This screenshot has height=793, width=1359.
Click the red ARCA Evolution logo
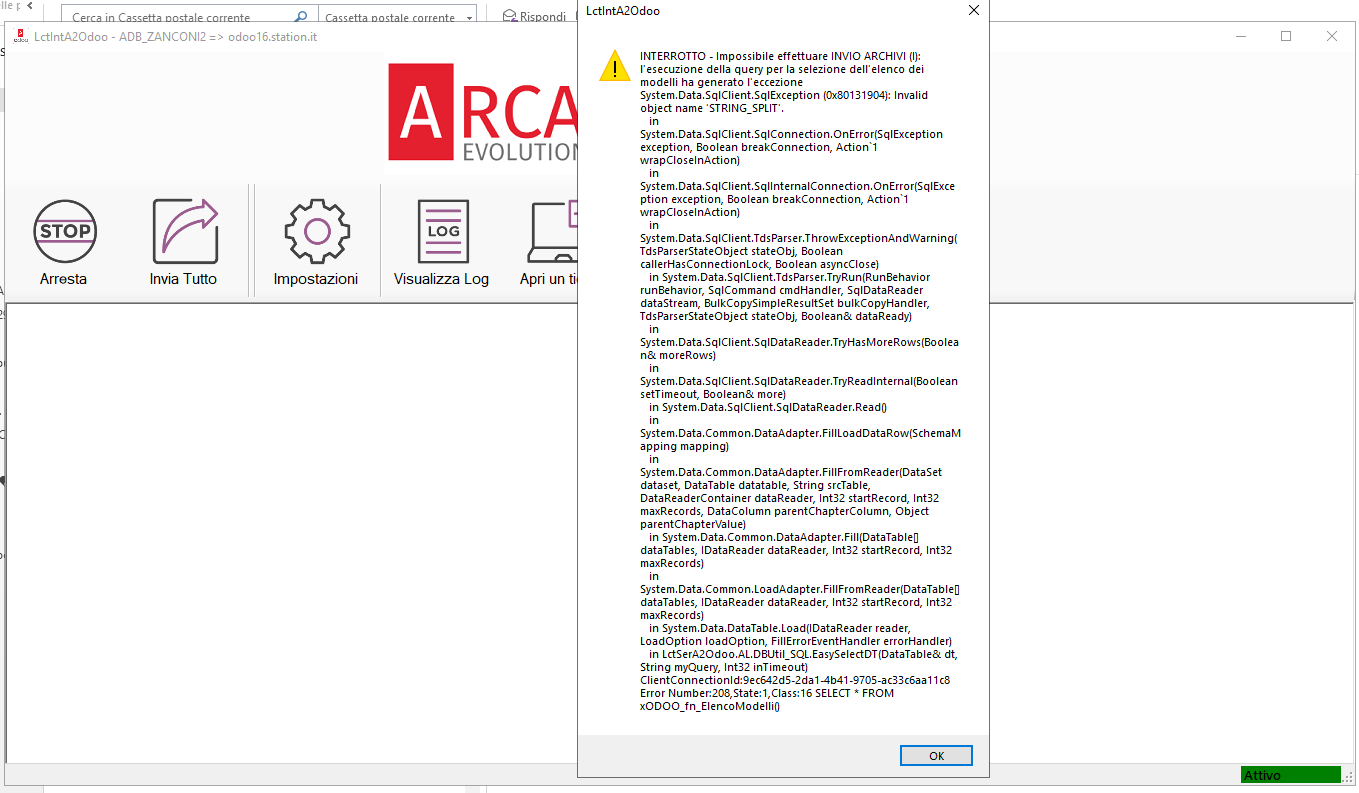pyautogui.click(x=482, y=112)
